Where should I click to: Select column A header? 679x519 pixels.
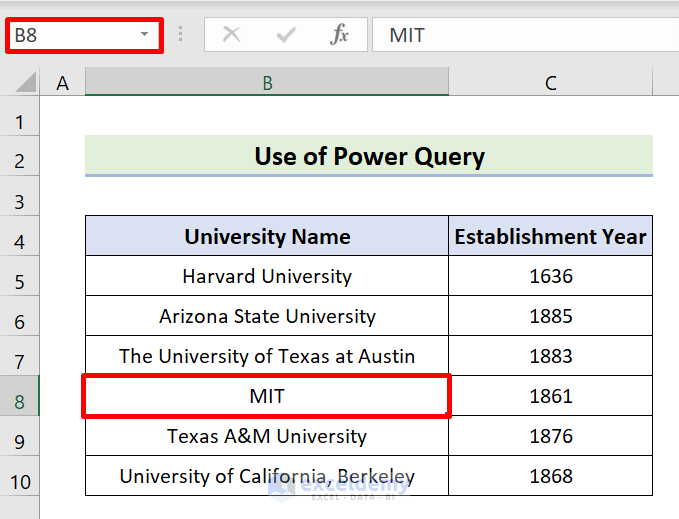(63, 83)
